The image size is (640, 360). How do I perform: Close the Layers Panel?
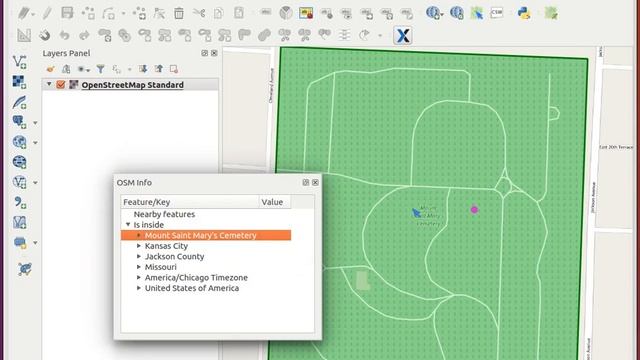pyautogui.click(x=214, y=53)
